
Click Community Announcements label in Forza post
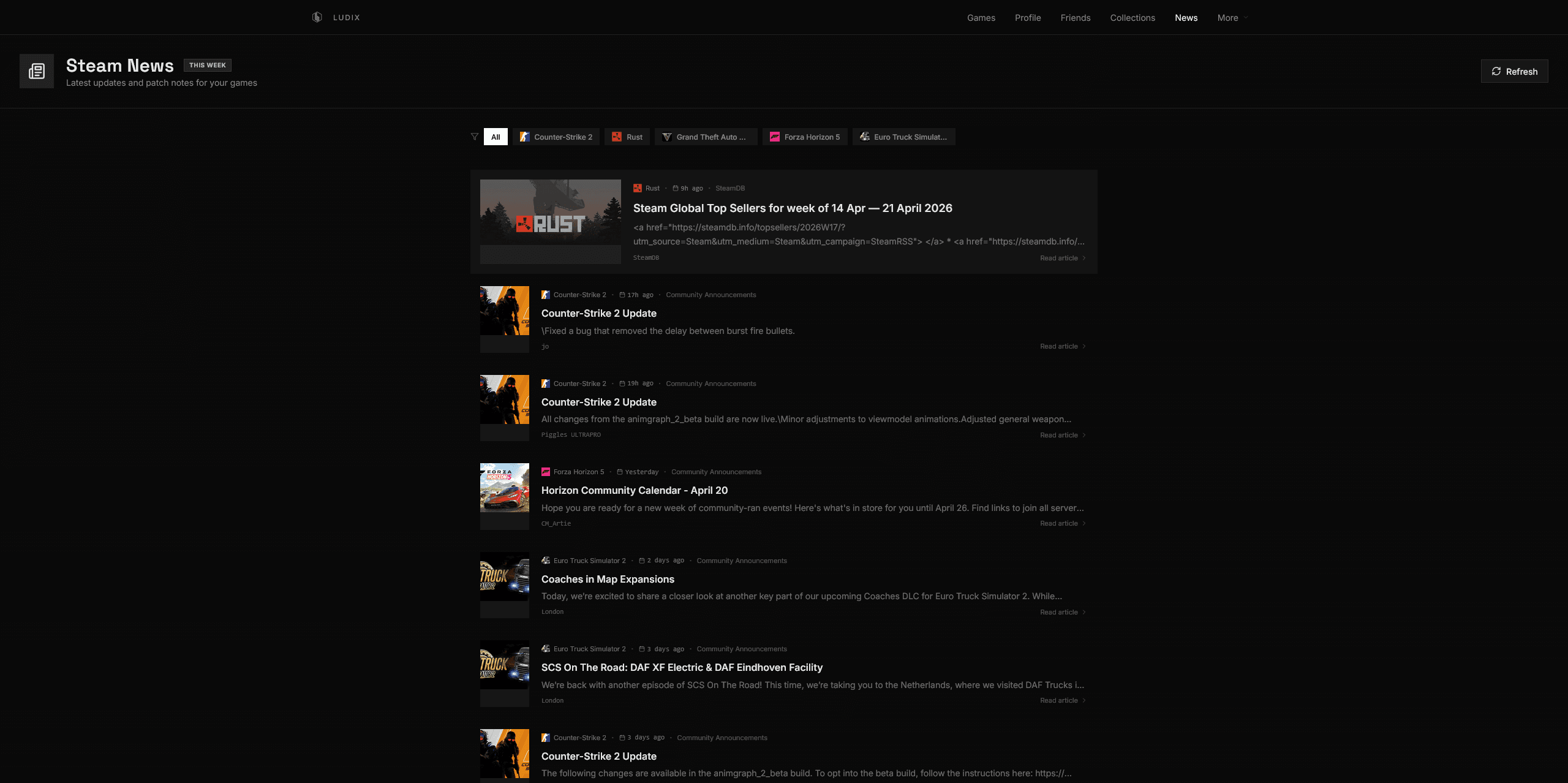point(716,472)
